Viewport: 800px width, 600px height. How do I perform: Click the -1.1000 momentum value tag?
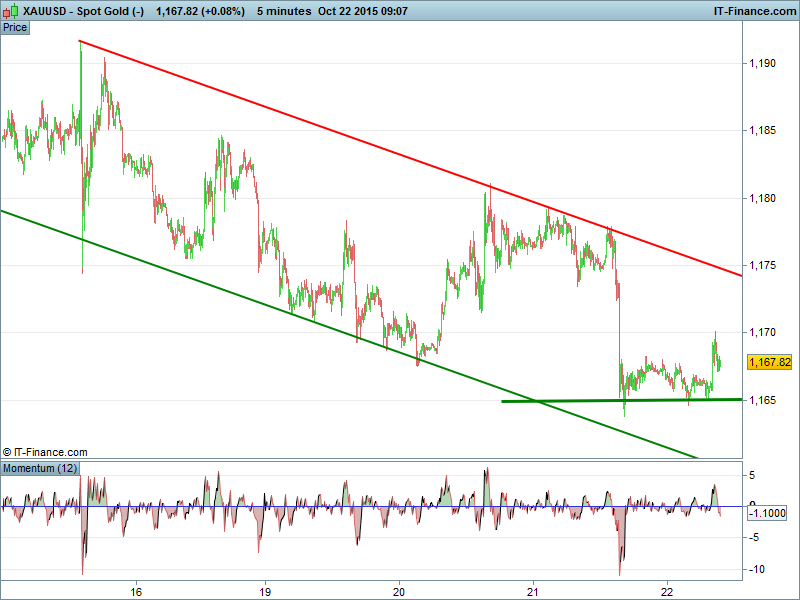769,512
